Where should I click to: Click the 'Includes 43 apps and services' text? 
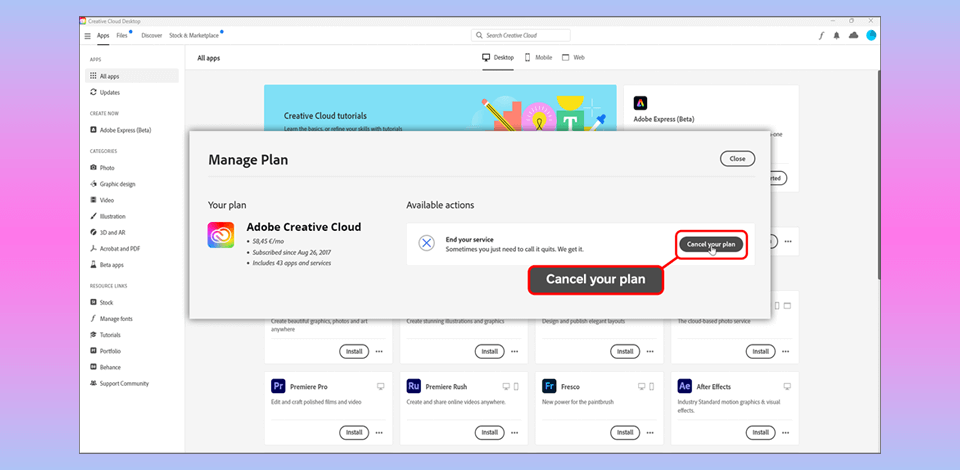(291, 263)
